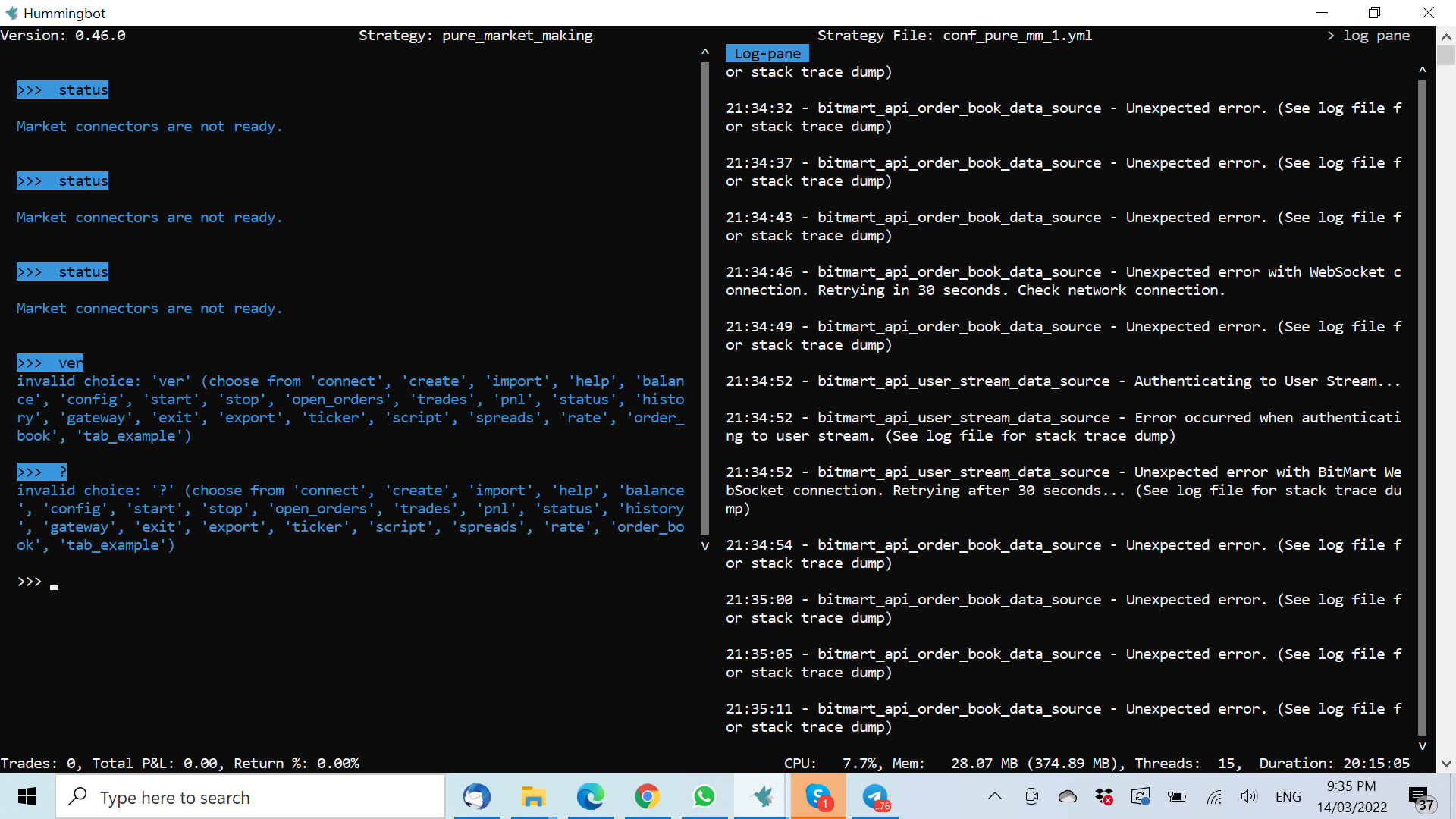This screenshot has height=819, width=1456.
Task: Open WhatsApp from the taskbar
Action: (704, 797)
